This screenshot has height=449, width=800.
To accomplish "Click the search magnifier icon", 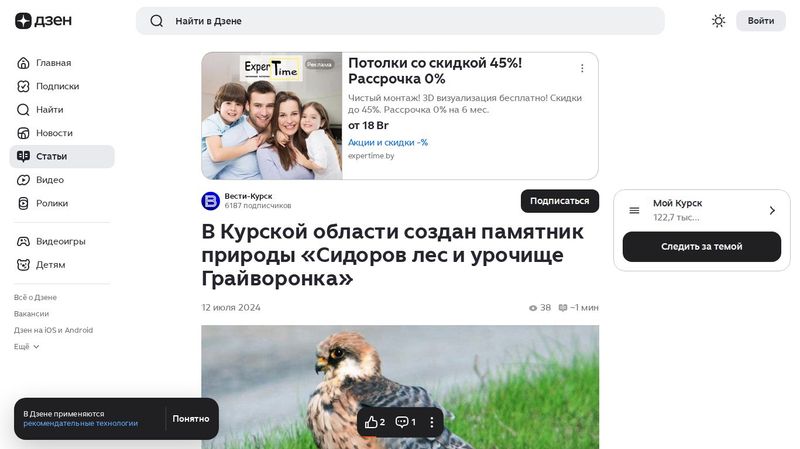I will 157,21.
